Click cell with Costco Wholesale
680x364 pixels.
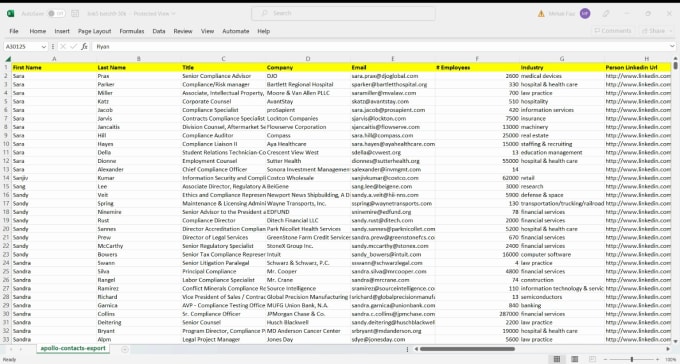308,178
